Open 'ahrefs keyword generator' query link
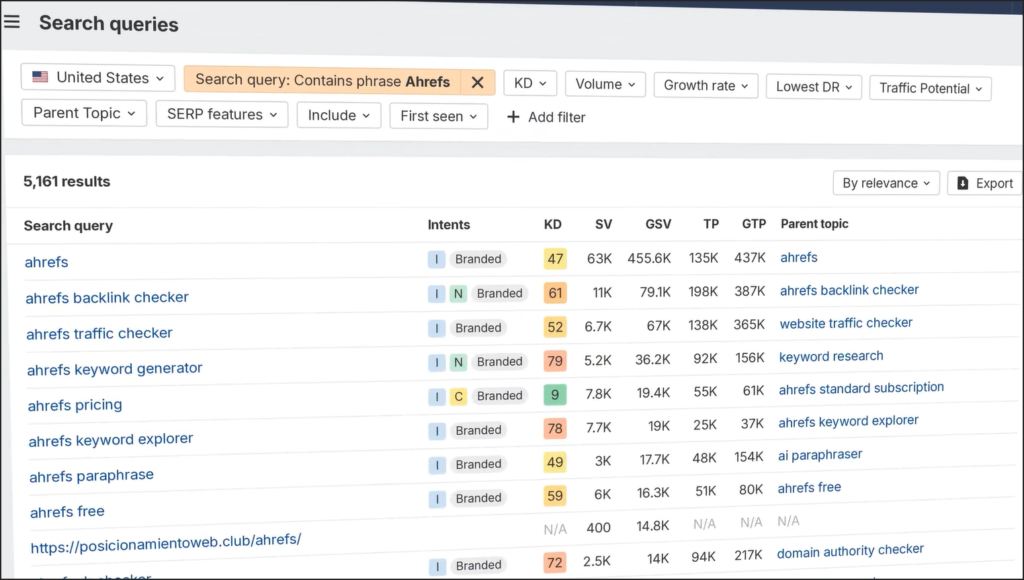The height and width of the screenshot is (580, 1024). [115, 369]
